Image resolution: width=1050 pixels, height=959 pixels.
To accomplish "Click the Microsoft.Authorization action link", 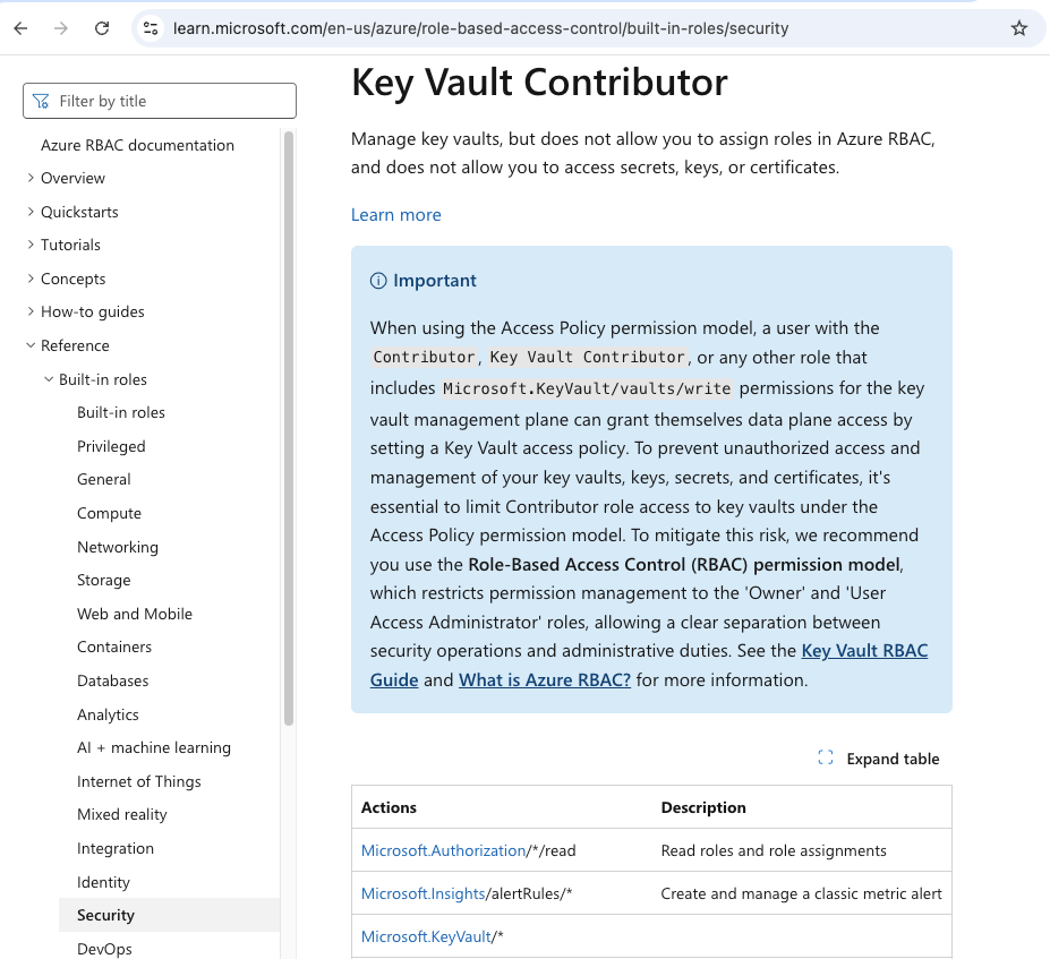I will point(443,850).
